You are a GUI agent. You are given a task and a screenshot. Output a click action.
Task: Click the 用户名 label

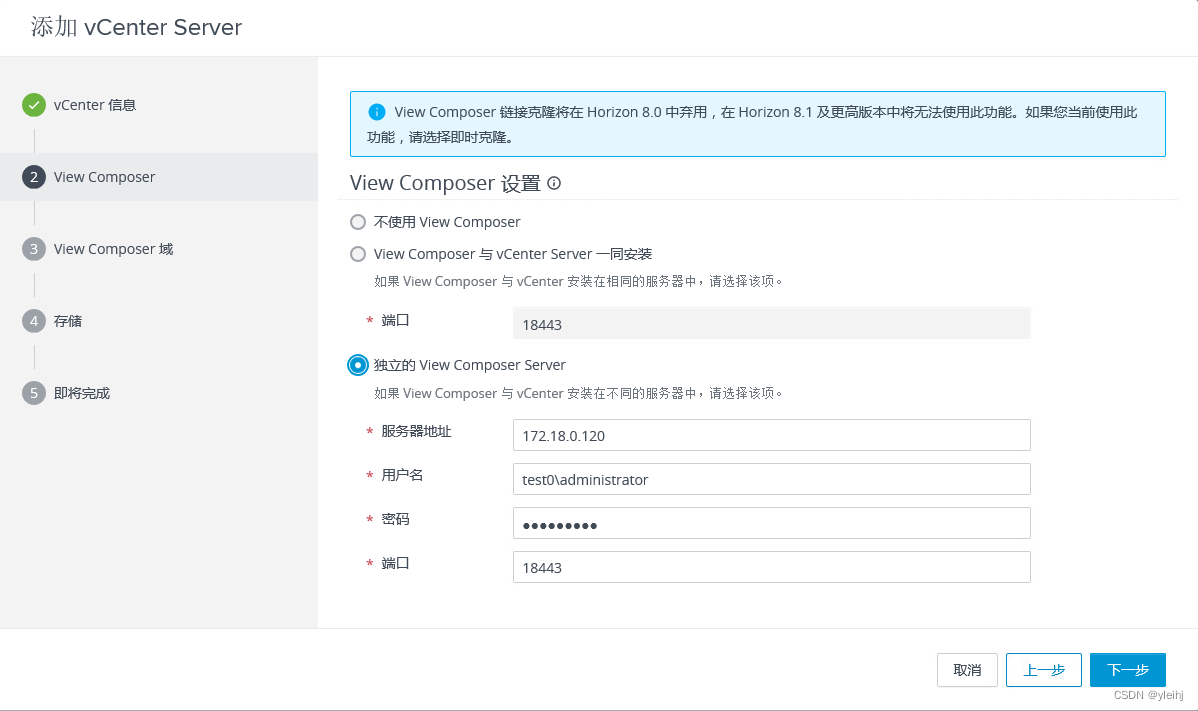tap(403, 475)
